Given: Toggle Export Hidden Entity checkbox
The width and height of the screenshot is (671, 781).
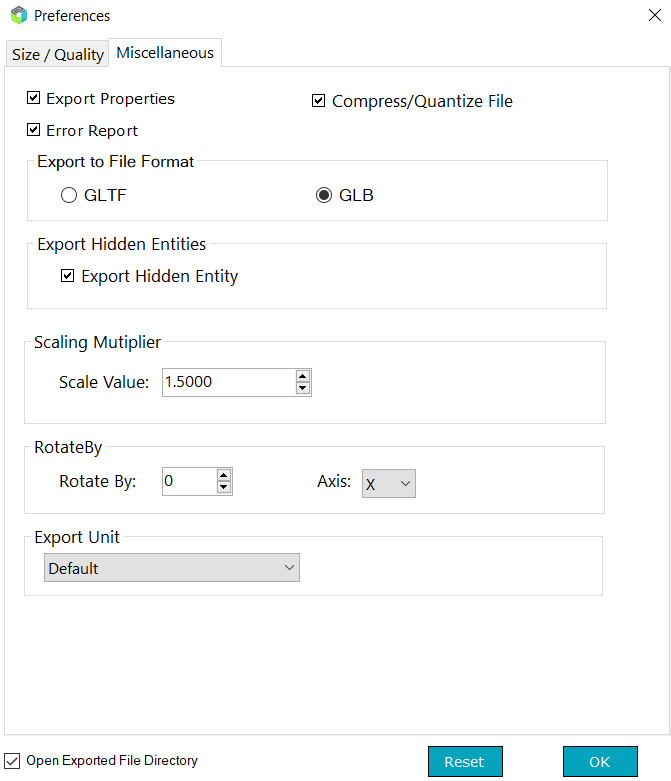Looking at the screenshot, I should click(x=68, y=276).
